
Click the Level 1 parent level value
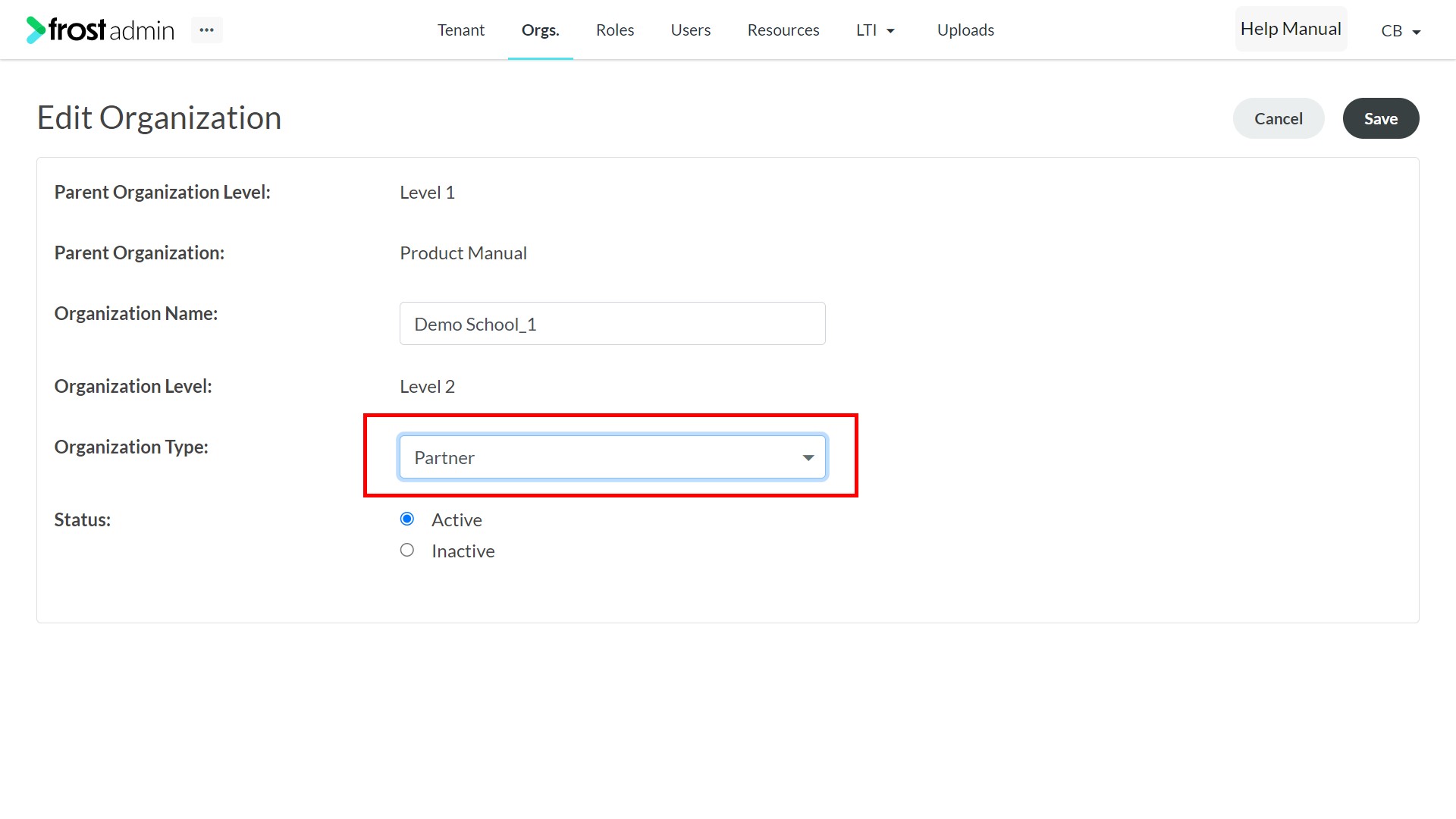pyautogui.click(x=427, y=192)
